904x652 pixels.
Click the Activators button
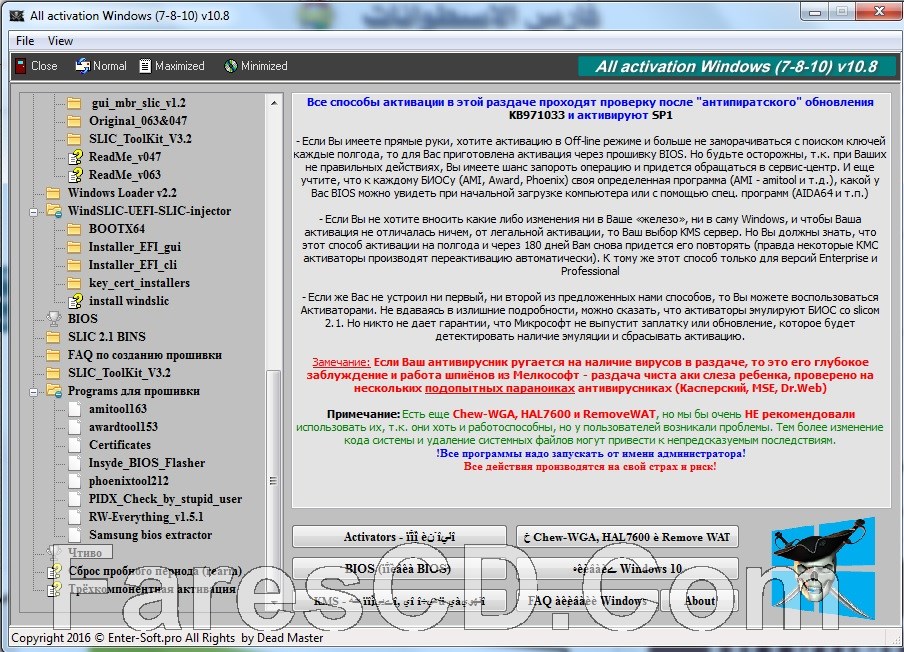(399, 537)
